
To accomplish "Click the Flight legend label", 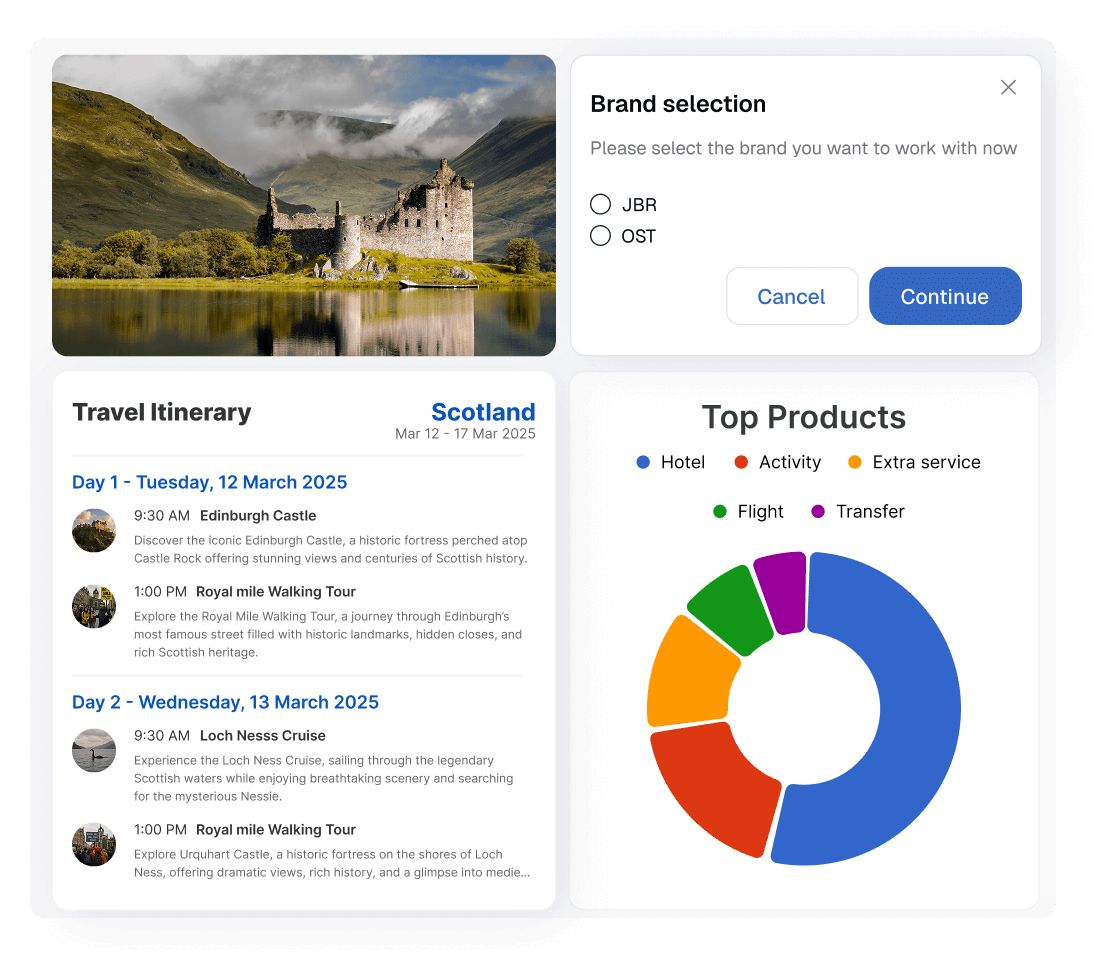I will pos(760,512).
